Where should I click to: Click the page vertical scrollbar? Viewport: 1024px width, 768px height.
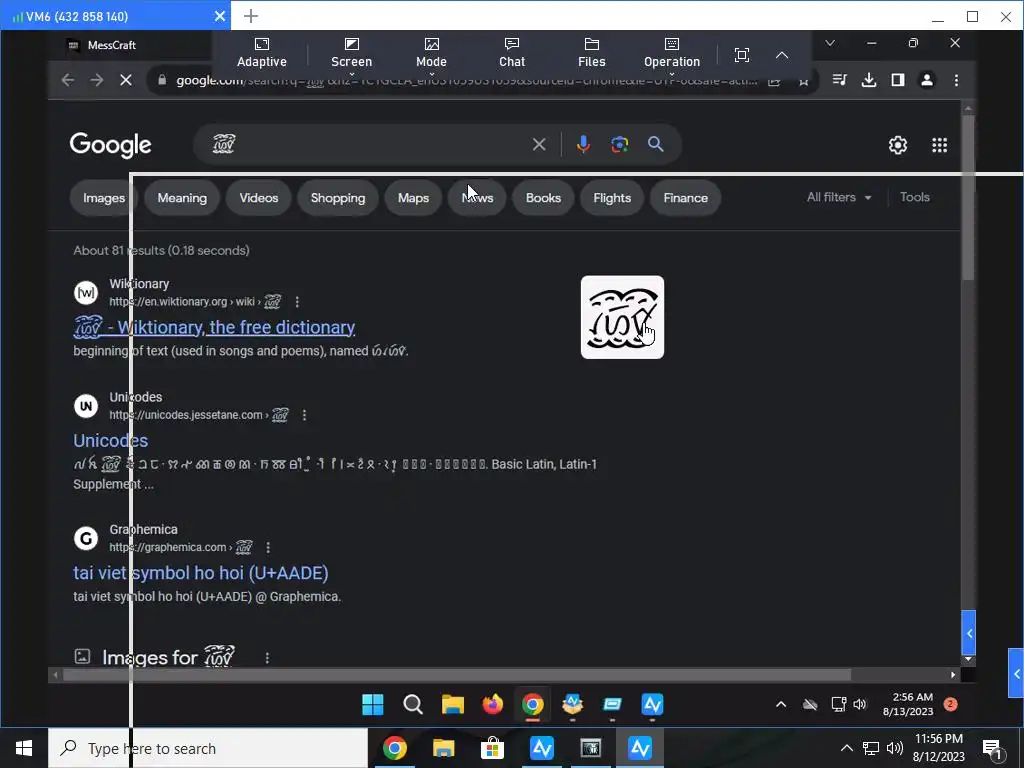pos(968,197)
